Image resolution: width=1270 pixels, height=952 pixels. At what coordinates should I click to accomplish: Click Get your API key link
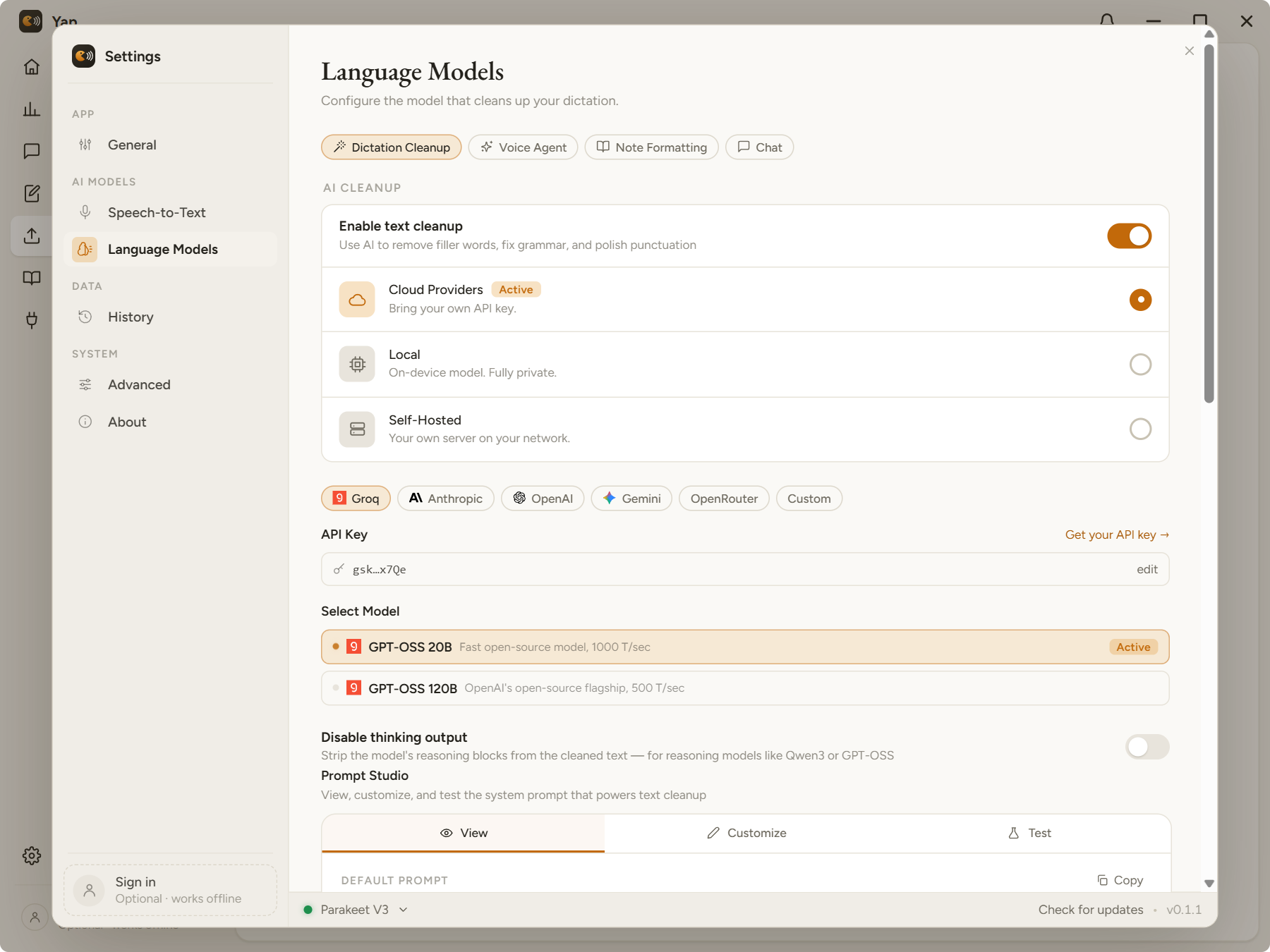1117,535
